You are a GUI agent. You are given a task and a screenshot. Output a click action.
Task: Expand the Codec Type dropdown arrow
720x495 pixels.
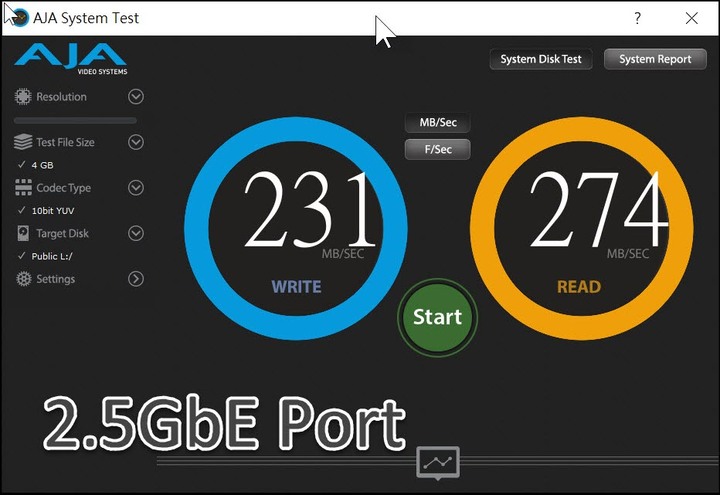point(136,187)
